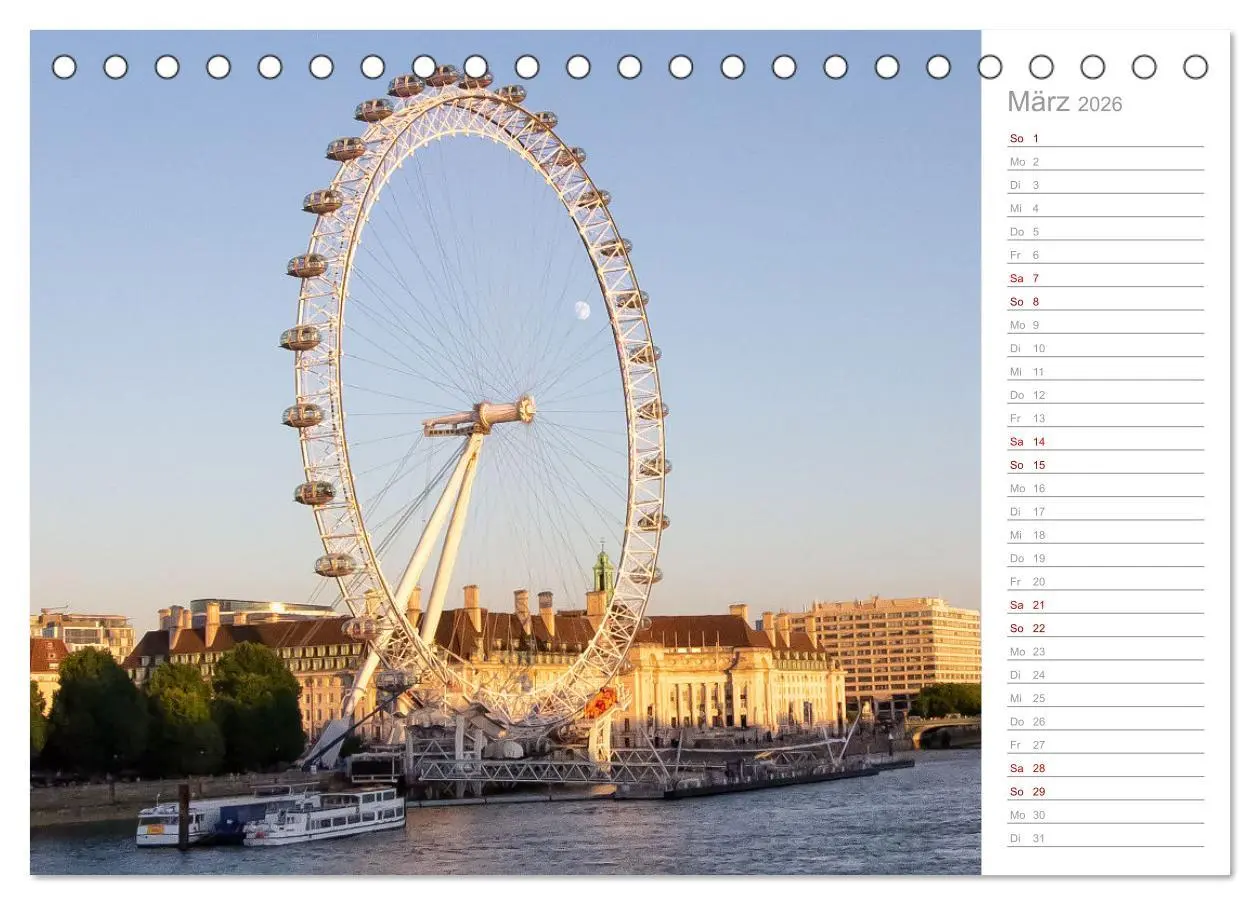Select the Do 26 date row
The width and height of the screenshot is (1260, 905).
click(1105, 720)
